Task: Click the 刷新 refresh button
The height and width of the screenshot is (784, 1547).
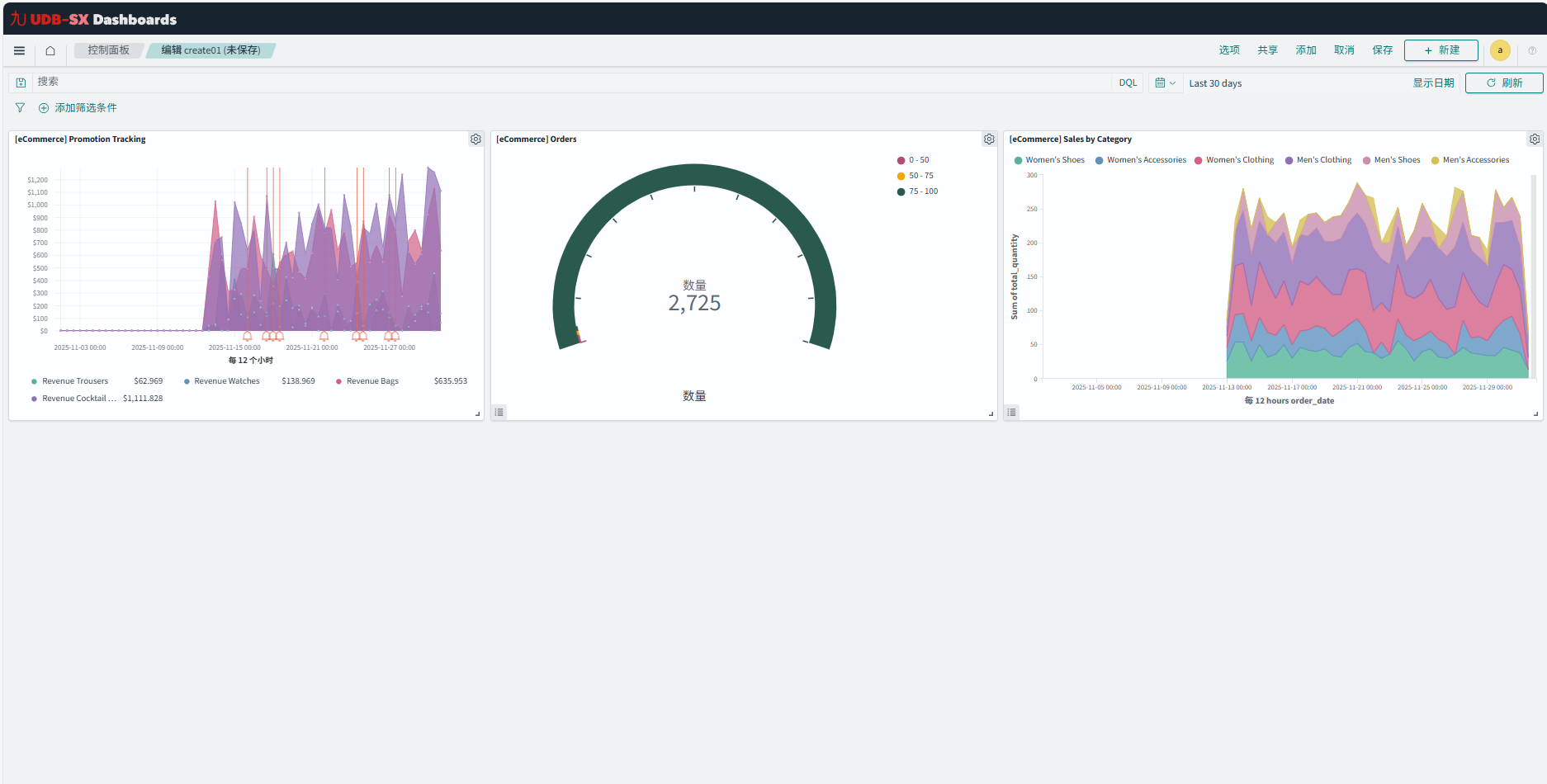Action: tap(1503, 83)
